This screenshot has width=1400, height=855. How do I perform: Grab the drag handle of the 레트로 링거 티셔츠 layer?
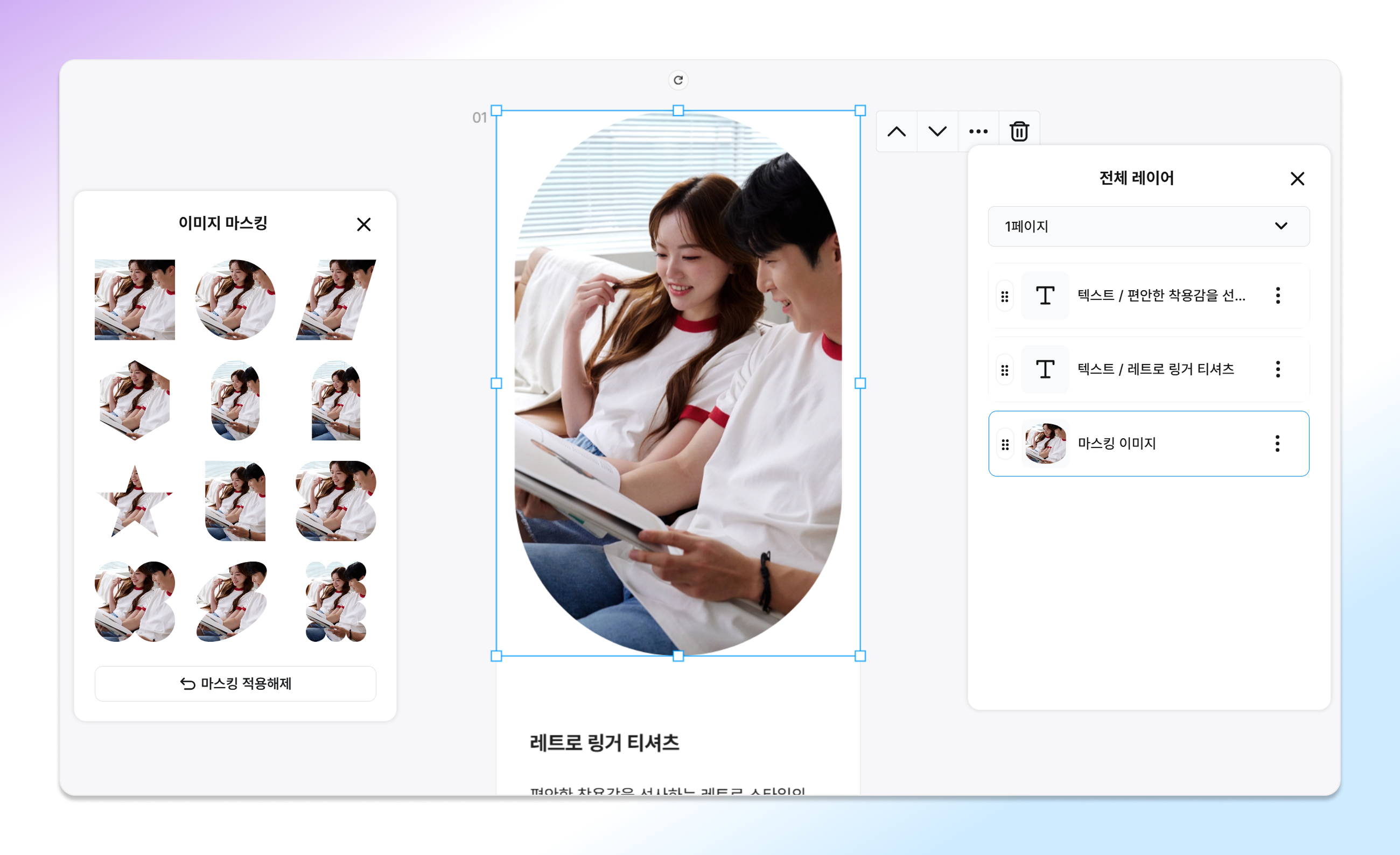(x=1005, y=370)
